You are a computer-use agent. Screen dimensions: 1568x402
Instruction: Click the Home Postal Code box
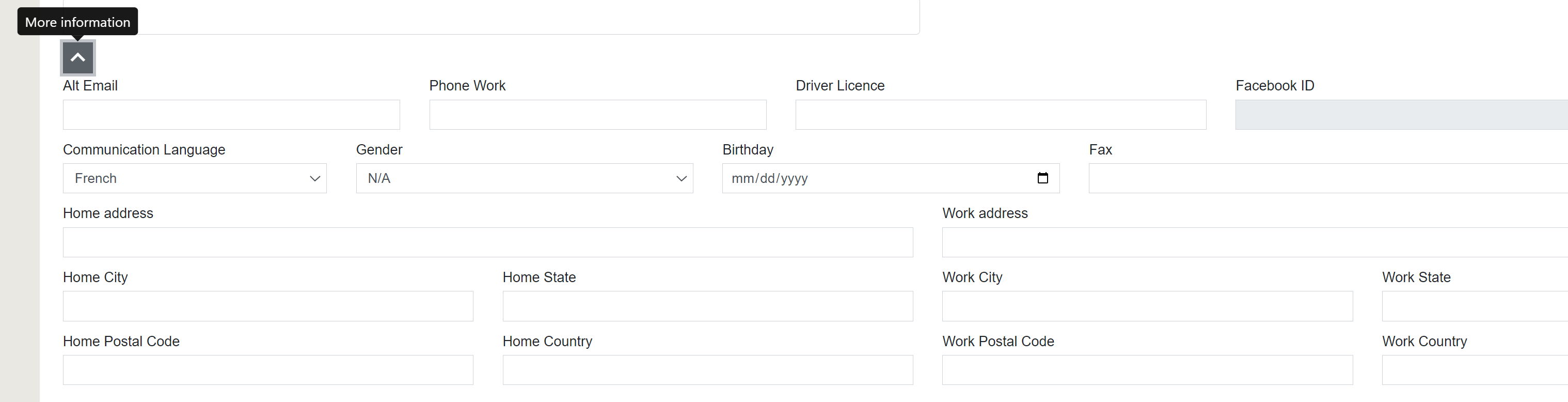point(268,370)
